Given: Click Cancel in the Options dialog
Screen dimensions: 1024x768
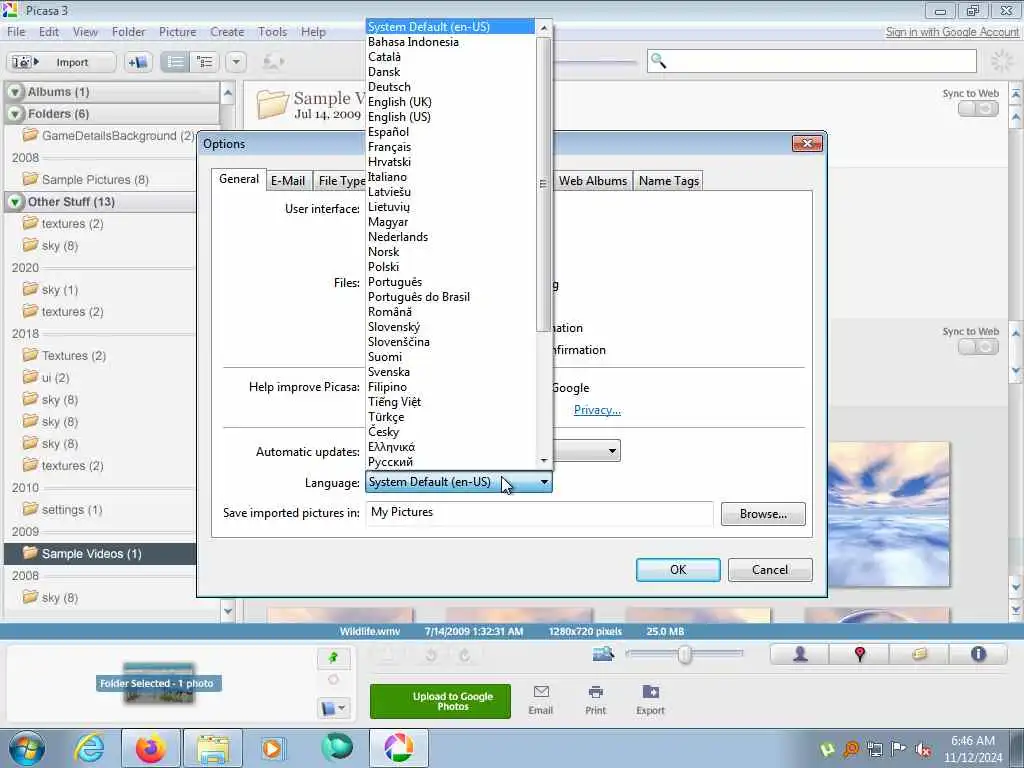Looking at the screenshot, I should pos(770,569).
